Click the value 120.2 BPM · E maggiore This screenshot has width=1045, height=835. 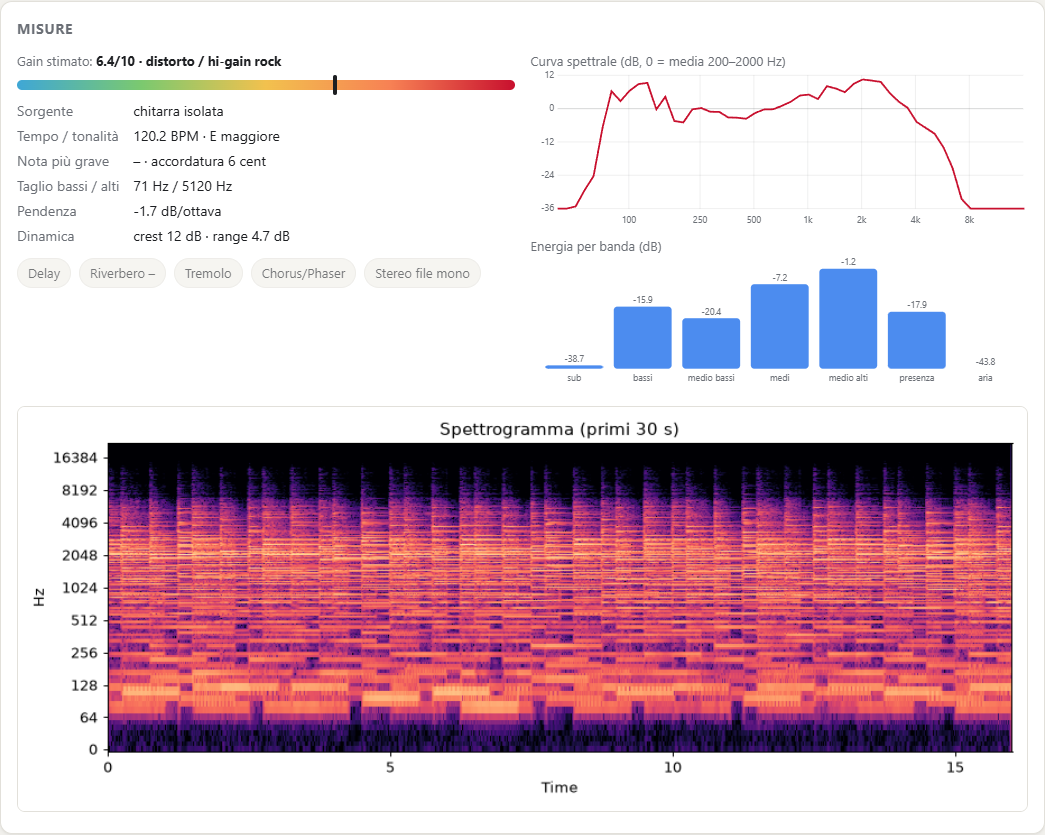[x=207, y=136]
